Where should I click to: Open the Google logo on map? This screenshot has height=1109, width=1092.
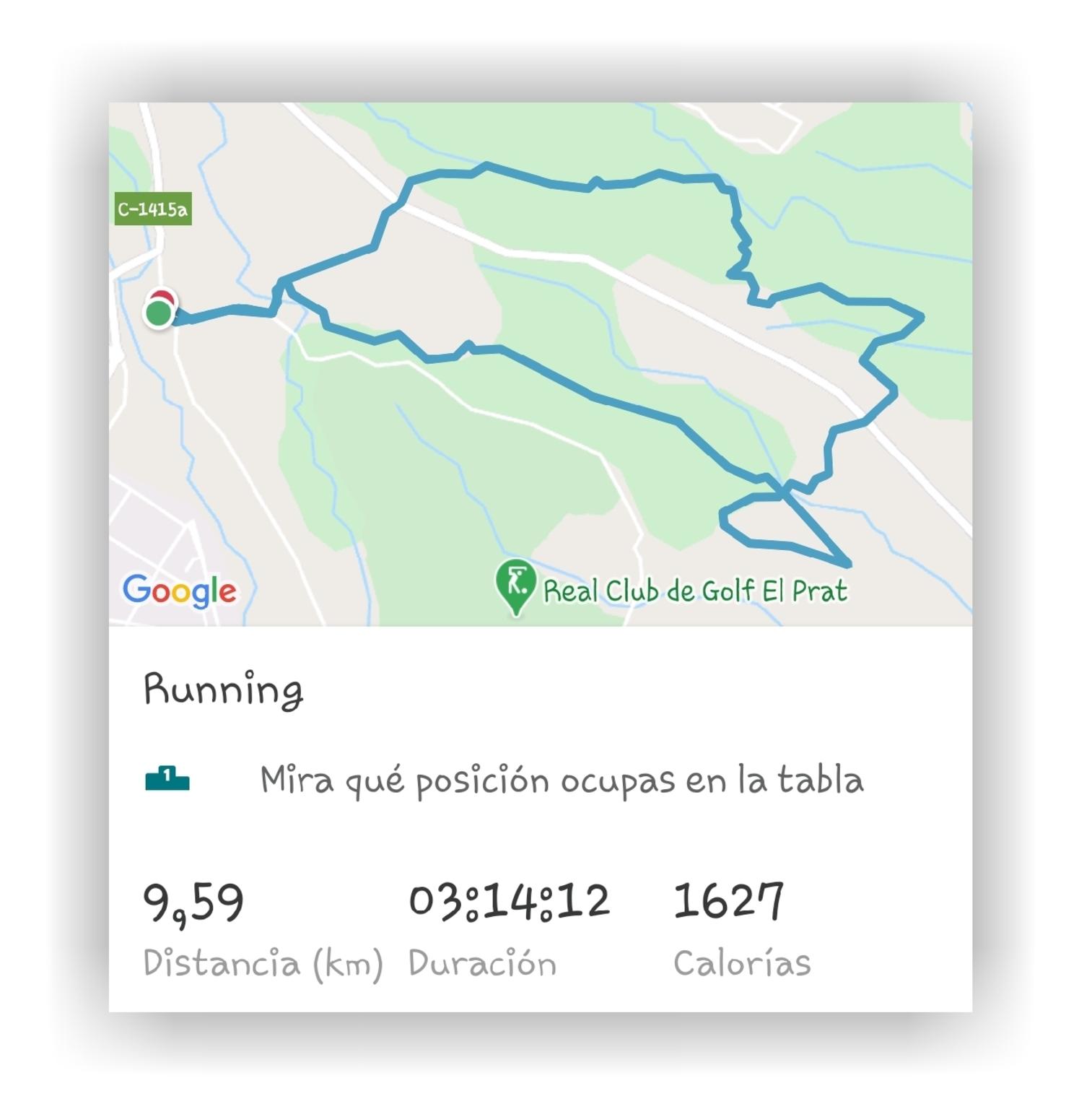[x=179, y=591]
